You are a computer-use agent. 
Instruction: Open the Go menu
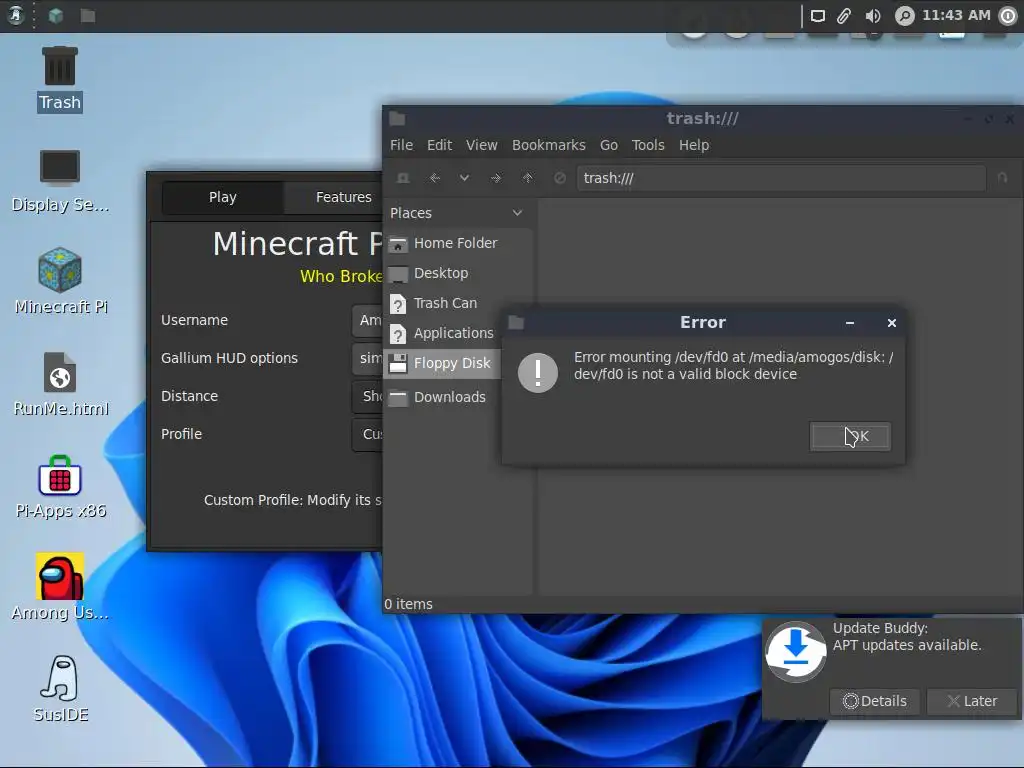pos(609,145)
